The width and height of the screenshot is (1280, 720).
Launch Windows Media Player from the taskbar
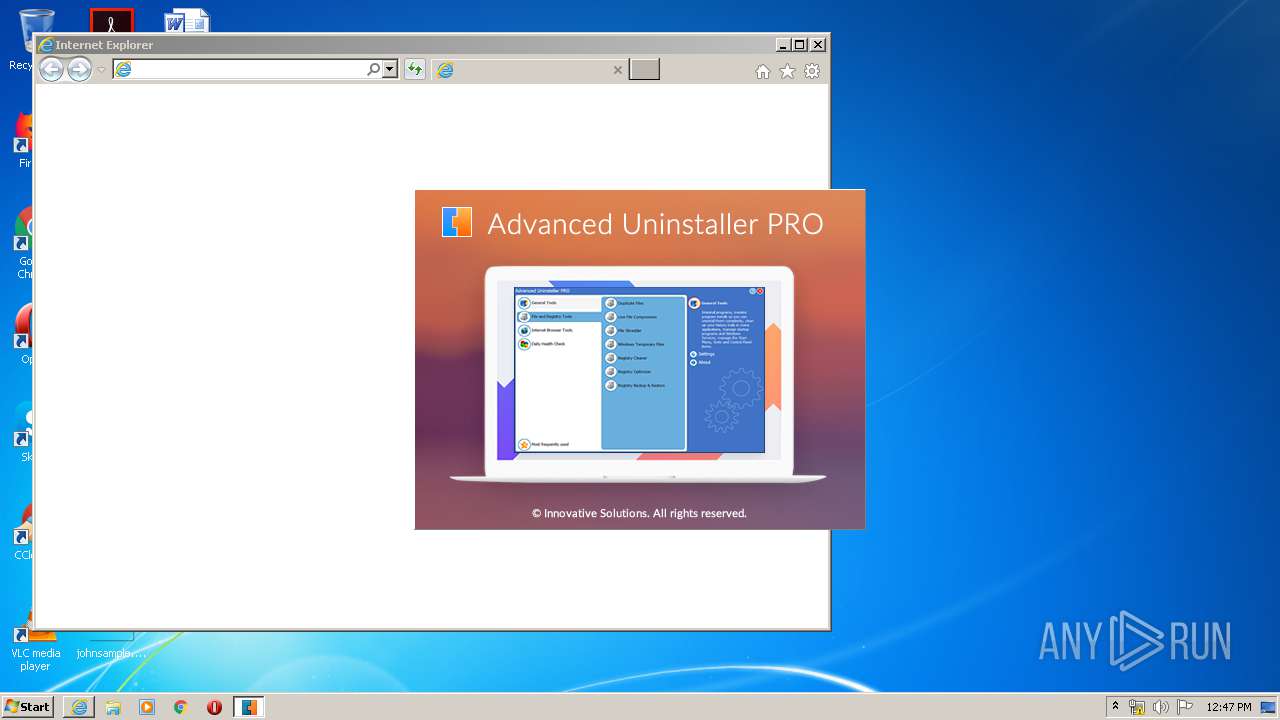coord(147,707)
